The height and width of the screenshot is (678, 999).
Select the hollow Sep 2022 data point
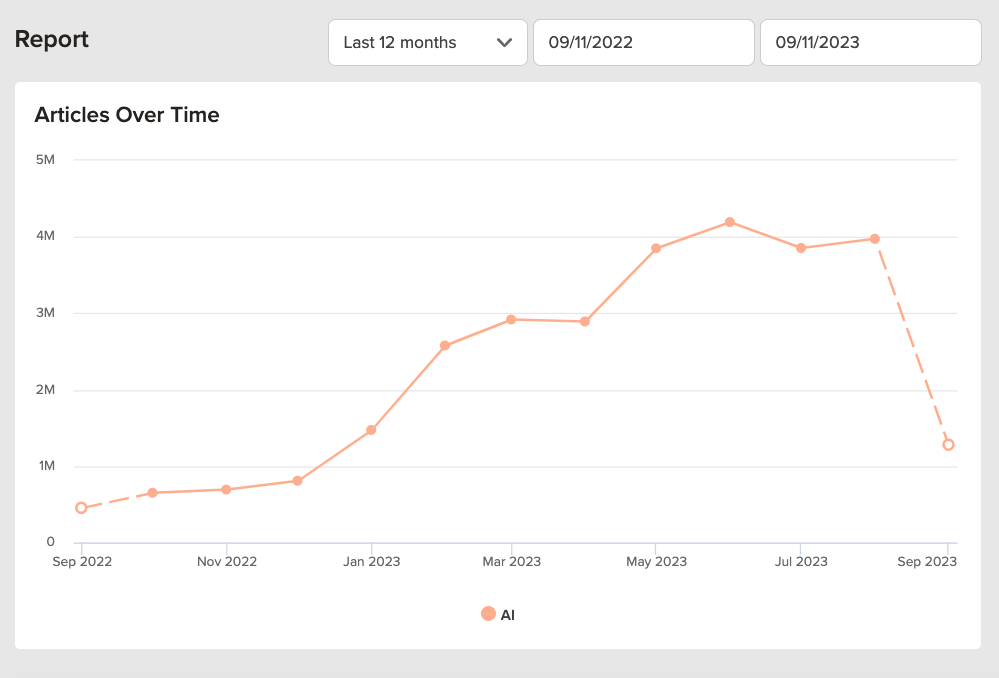pos(81,508)
